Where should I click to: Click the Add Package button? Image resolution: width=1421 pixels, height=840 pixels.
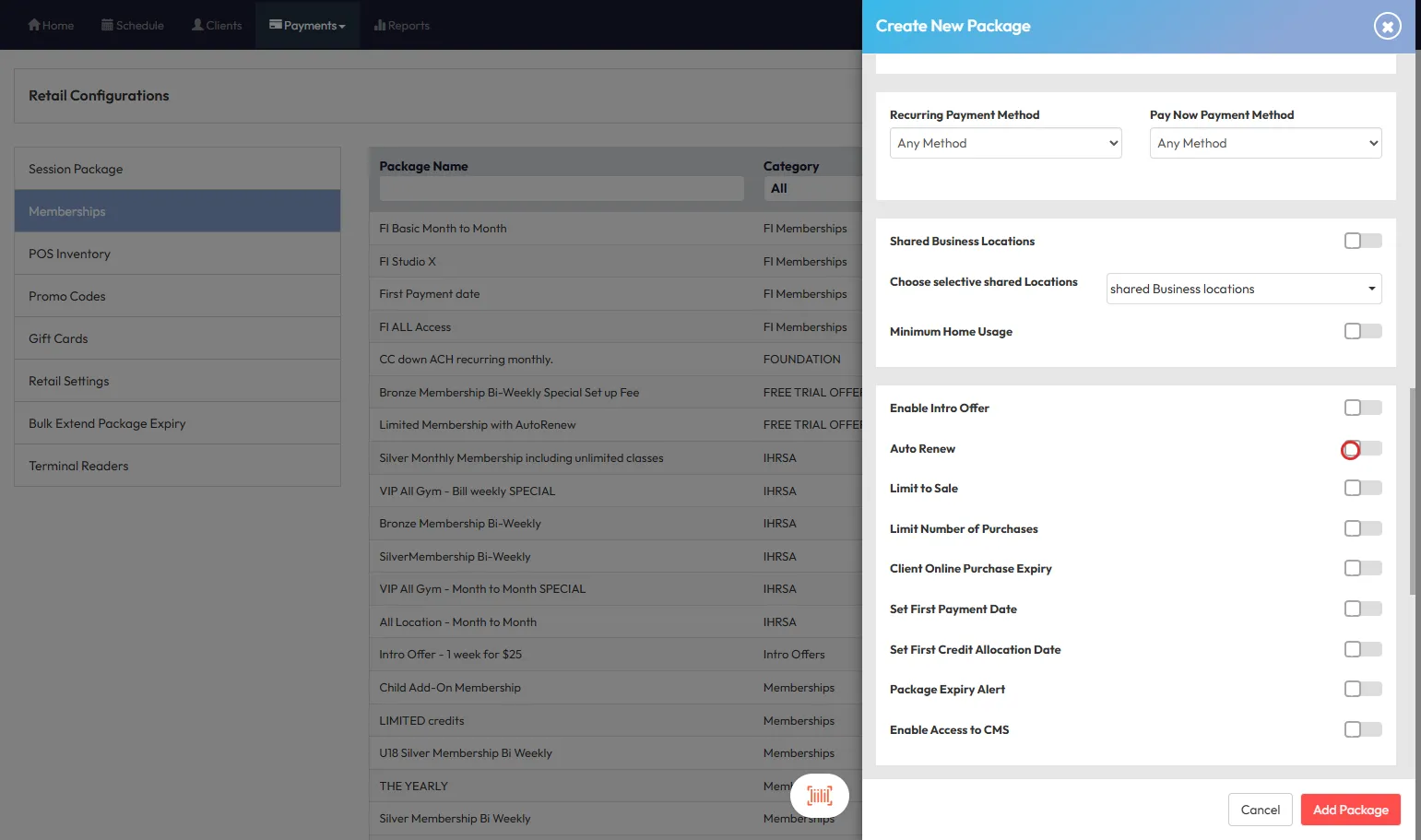[1350, 810]
